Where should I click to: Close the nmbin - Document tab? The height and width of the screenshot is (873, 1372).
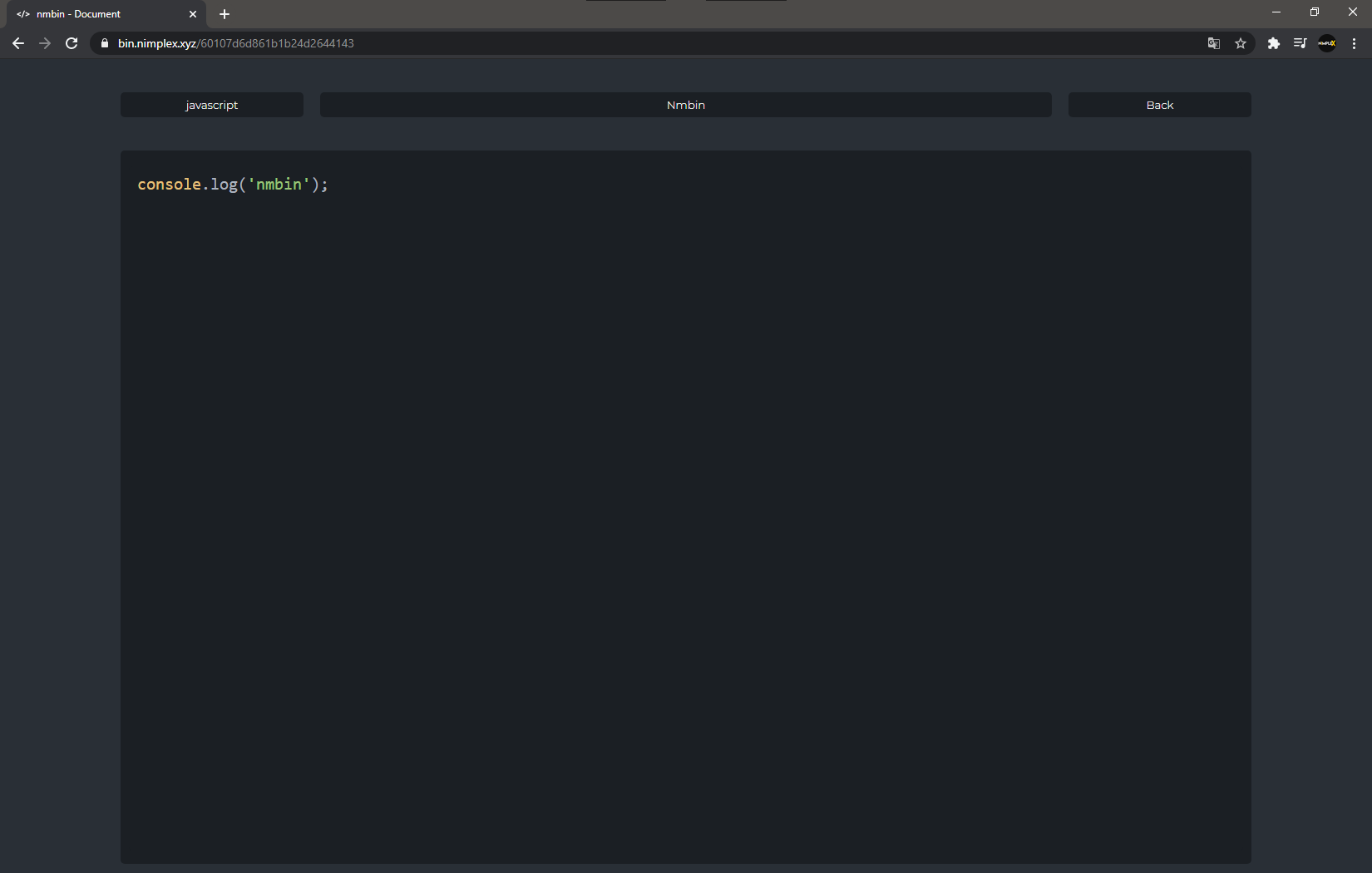[193, 14]
